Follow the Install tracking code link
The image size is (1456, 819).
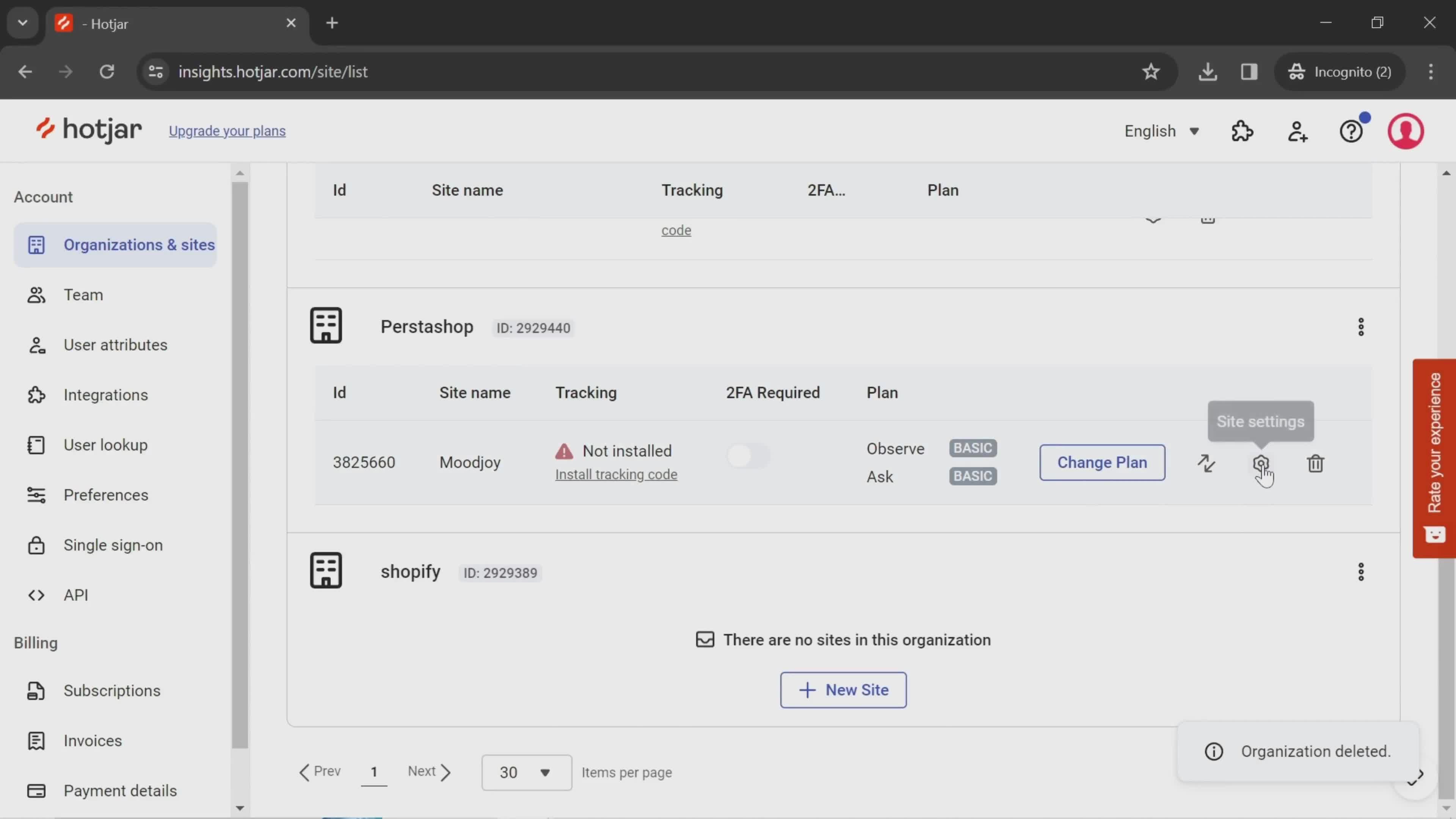(616, 475)
